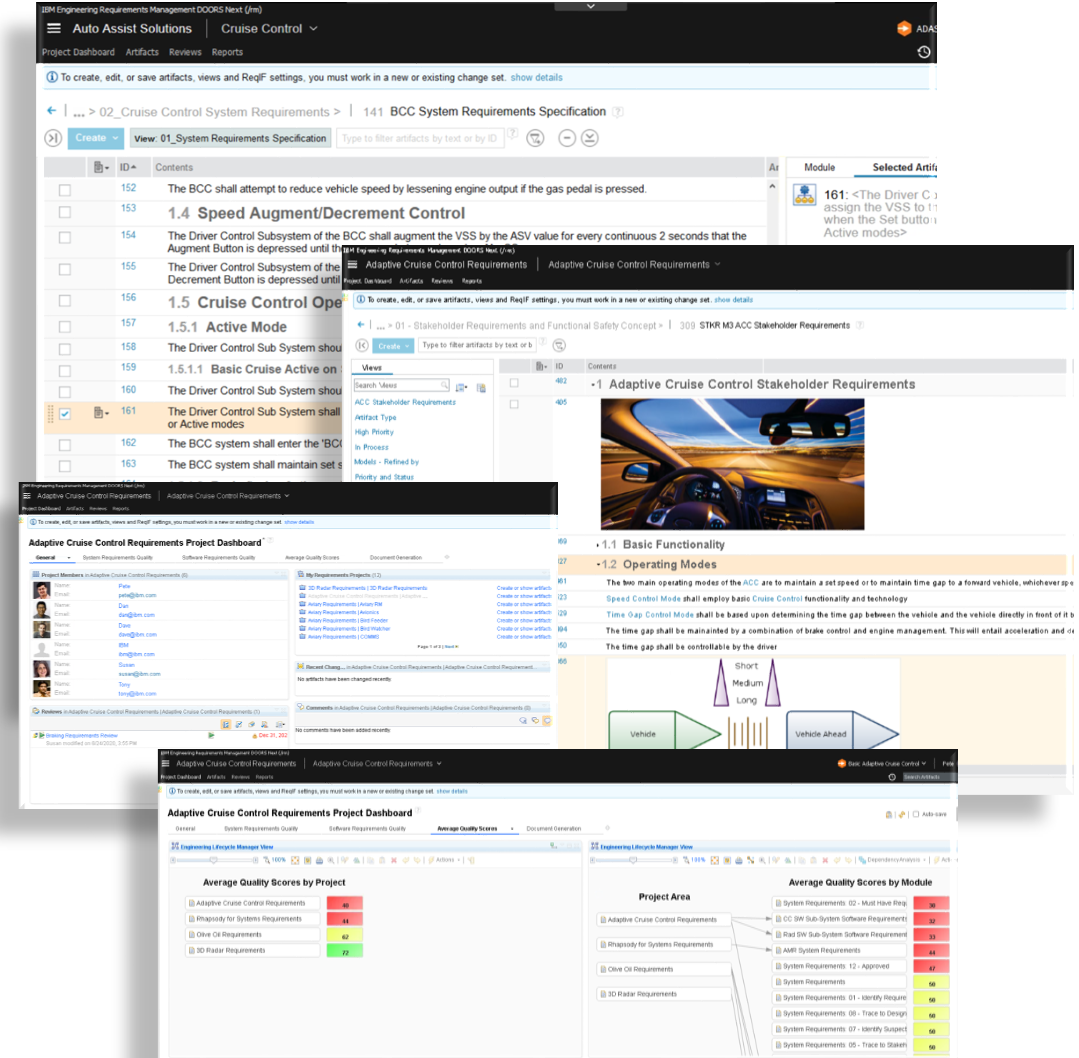
Task: Click the expand-all circle icon in BCC toolbar
Action: 590,138
